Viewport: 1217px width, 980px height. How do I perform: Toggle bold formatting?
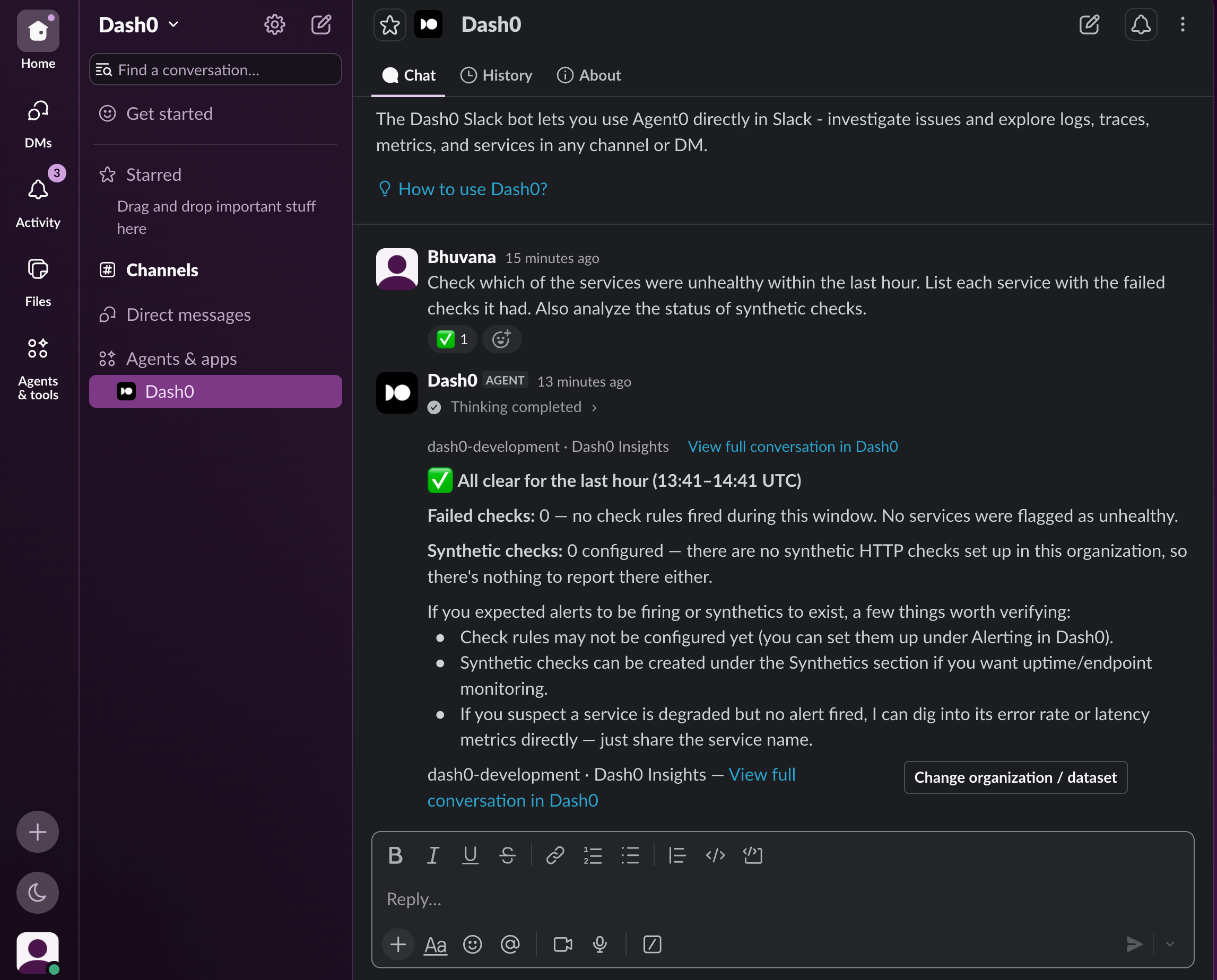pos(395,855)
